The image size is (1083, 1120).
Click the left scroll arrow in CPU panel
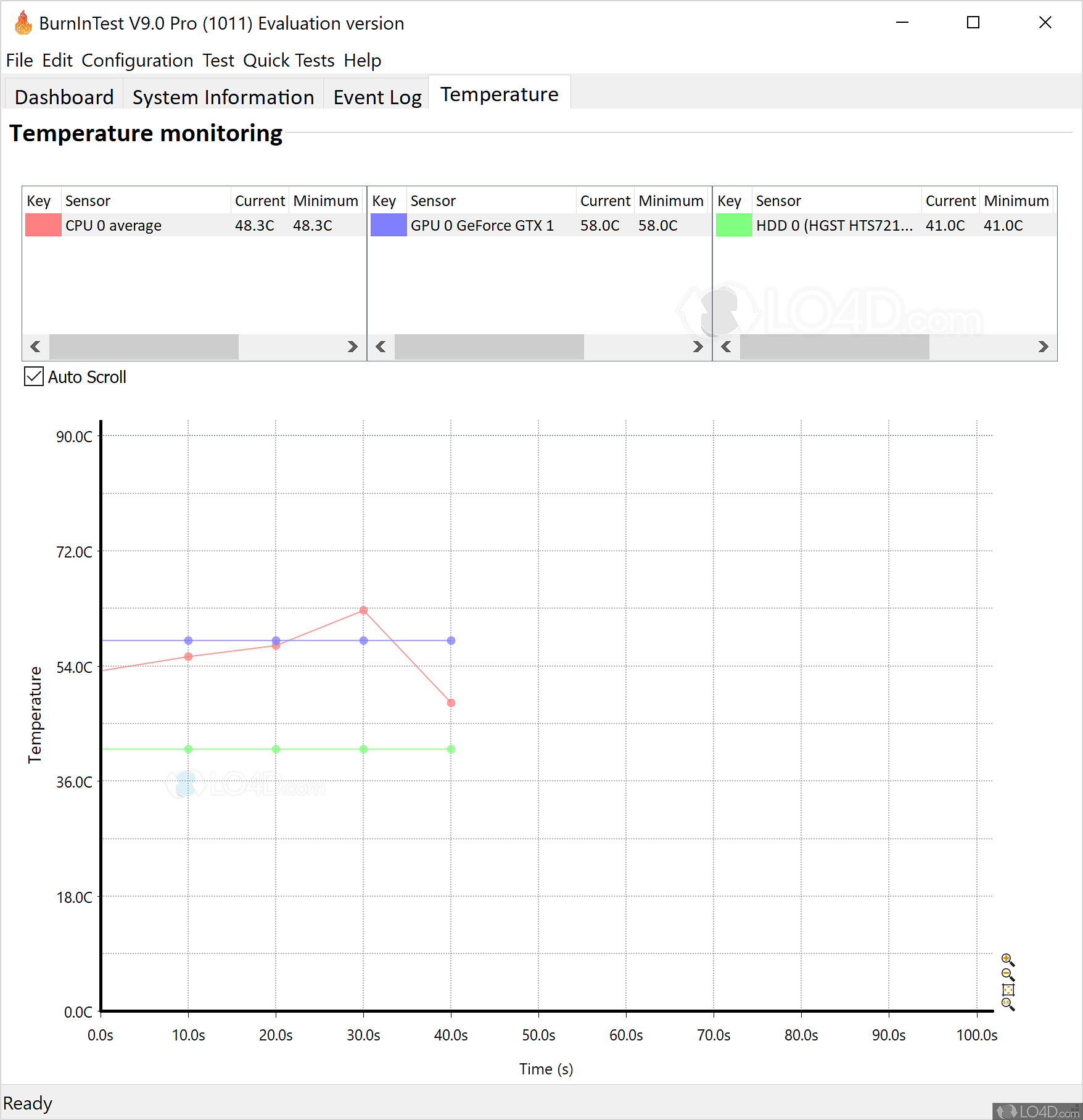[x=35, y=347]
